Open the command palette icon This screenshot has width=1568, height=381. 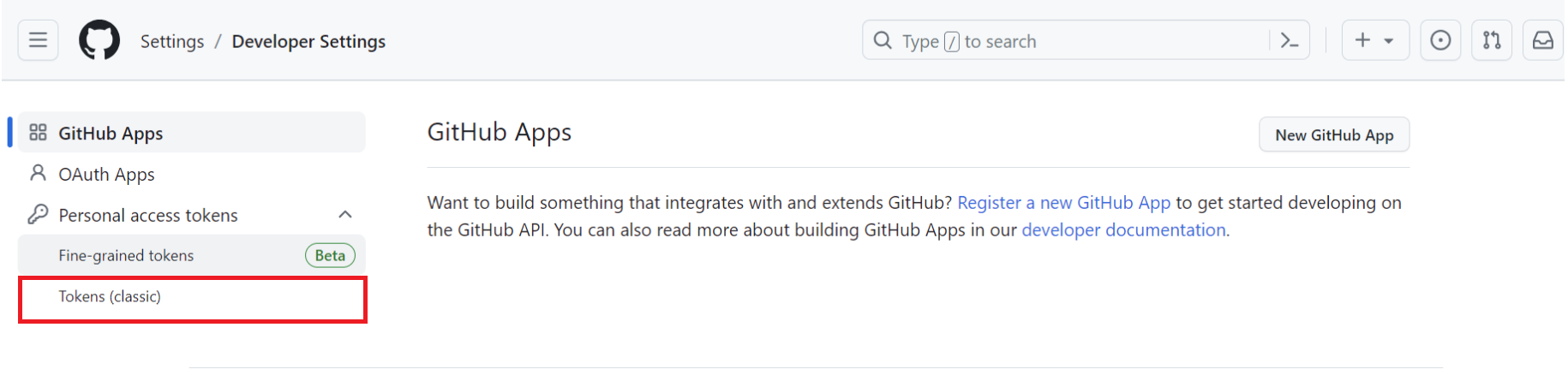(1289, 40)
